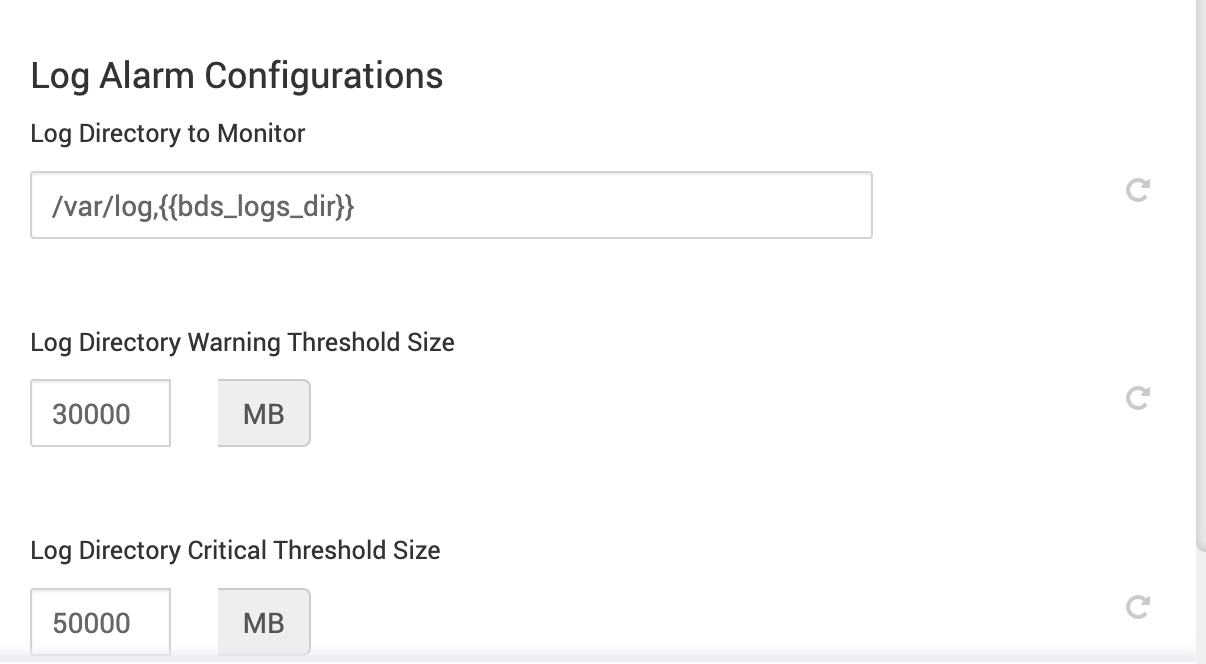The height and width of the screenshot is (664, 1206).
Task: Click the word Warning in the threshold label
Action: click(234, 342)
